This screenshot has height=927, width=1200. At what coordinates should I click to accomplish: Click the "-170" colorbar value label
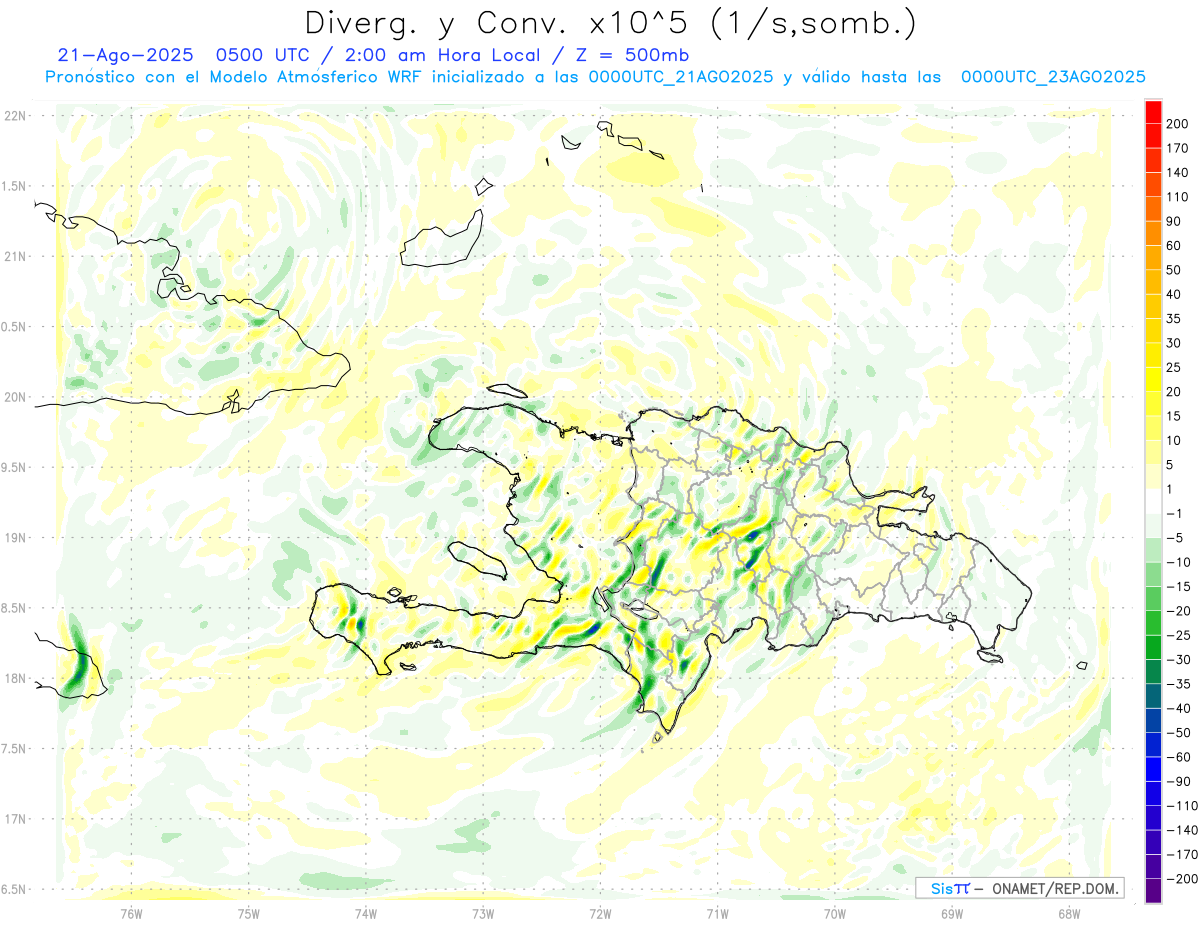click(x=1181, y=855)
